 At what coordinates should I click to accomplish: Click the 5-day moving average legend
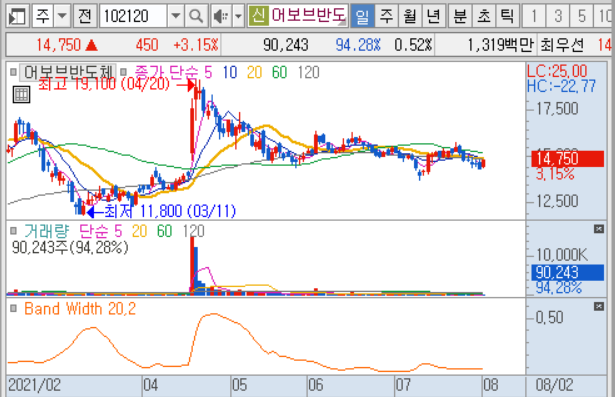point(208,72)
